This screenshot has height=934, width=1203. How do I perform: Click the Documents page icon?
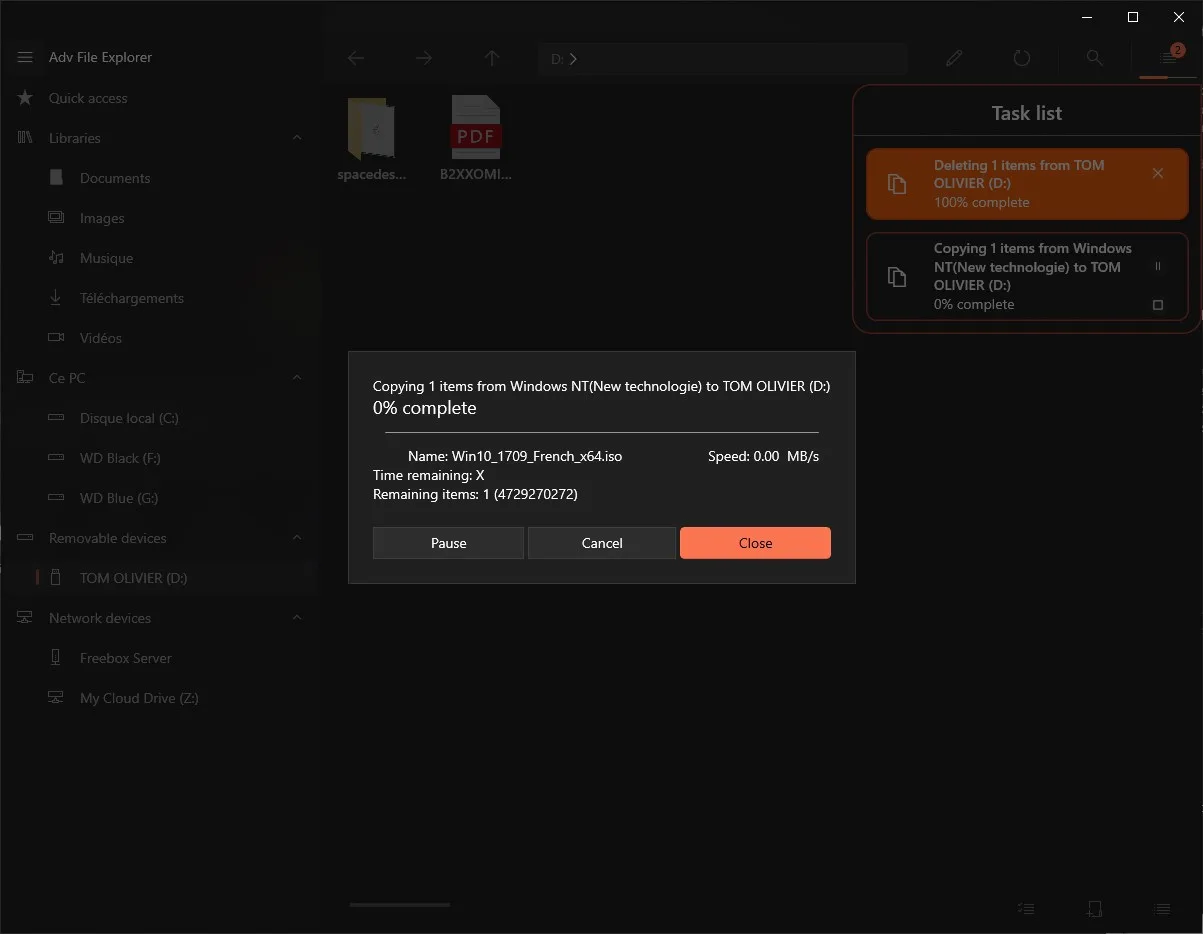click(57, 178)
